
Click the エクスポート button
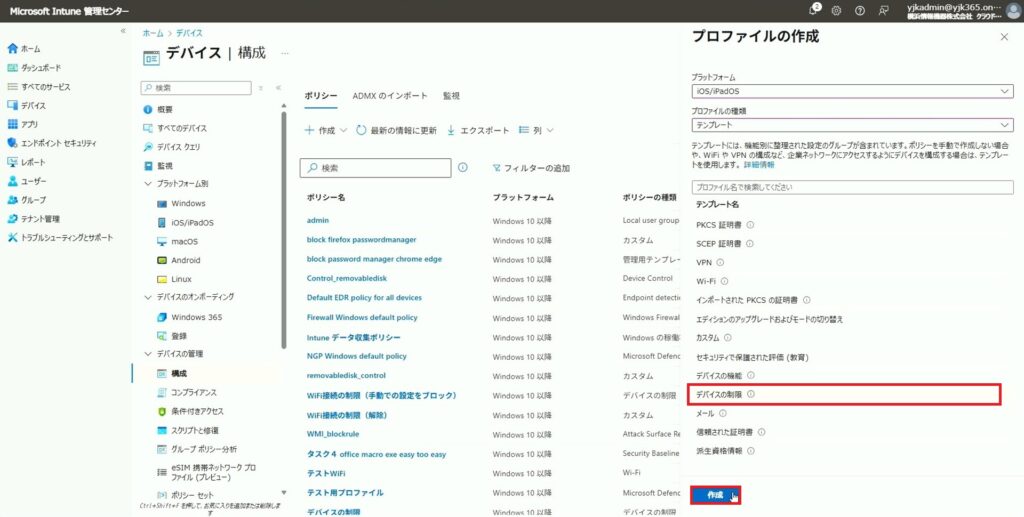point(478,131)
